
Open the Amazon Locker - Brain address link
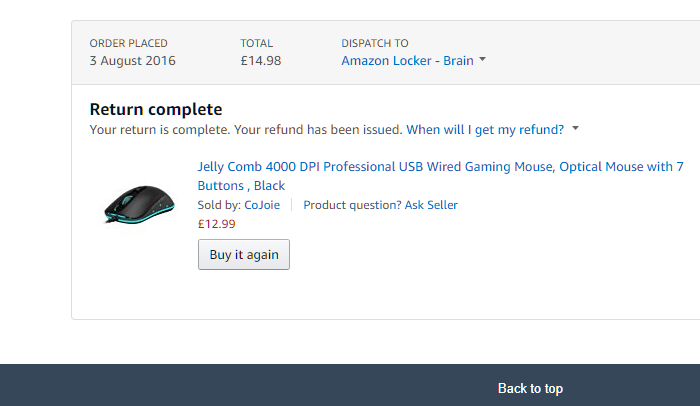point(407,60)
